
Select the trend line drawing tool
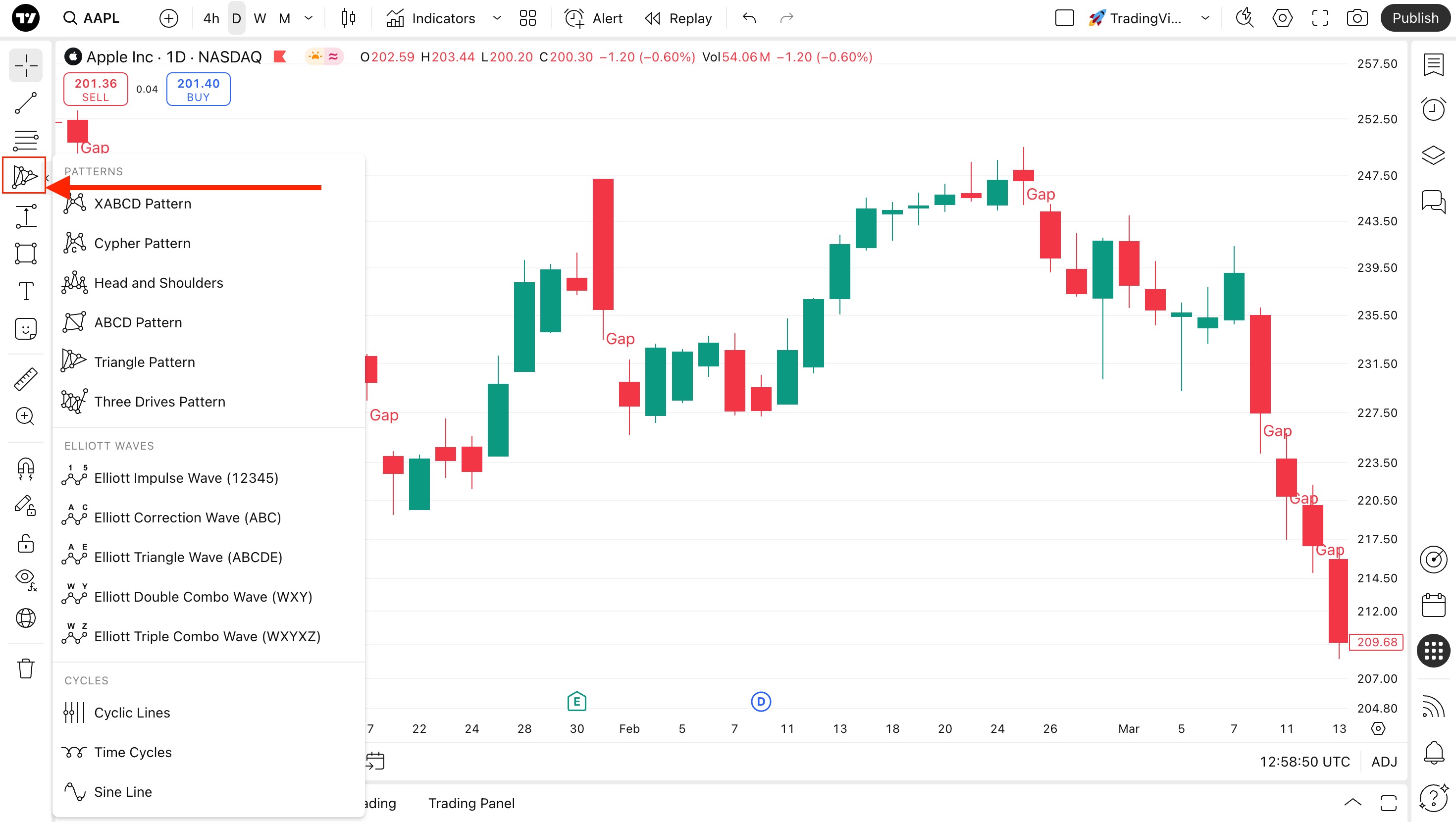pos(25,103)
